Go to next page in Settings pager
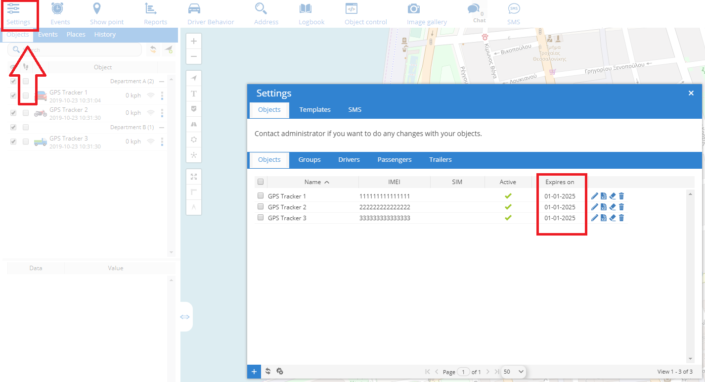This screenshot has height=382, width=705. 488,372
